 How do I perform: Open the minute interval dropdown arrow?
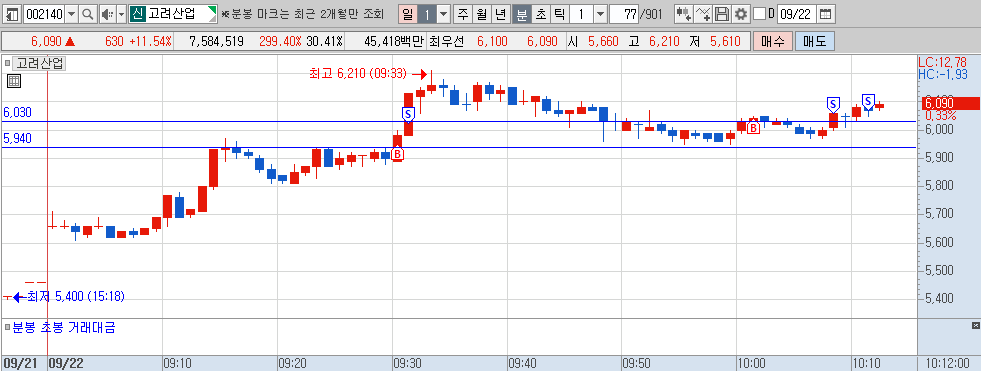tap(600, 13)
